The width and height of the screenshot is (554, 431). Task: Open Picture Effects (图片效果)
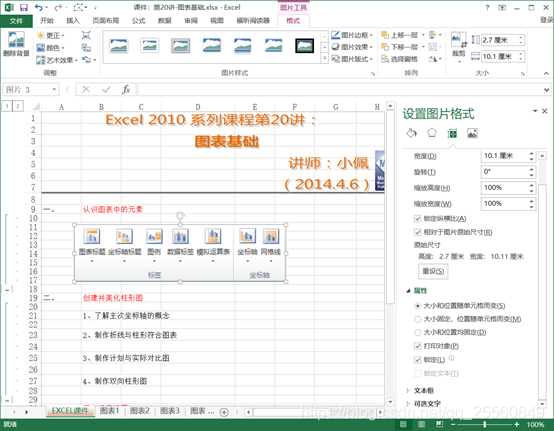352,47
